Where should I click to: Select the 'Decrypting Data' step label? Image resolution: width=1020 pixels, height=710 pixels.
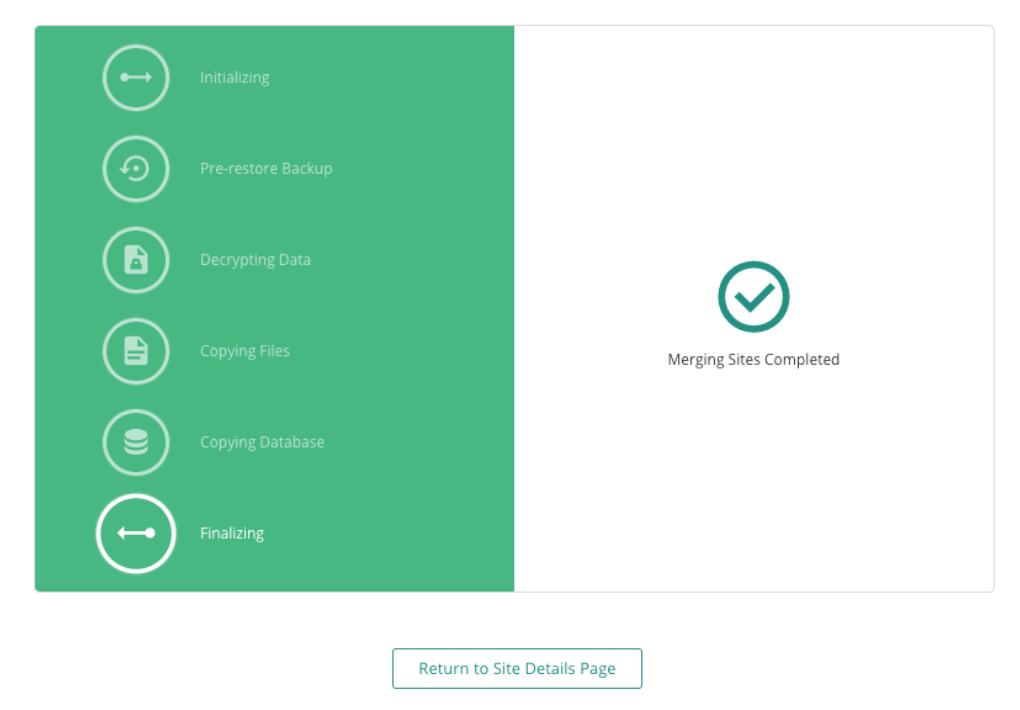coord(255,260)
